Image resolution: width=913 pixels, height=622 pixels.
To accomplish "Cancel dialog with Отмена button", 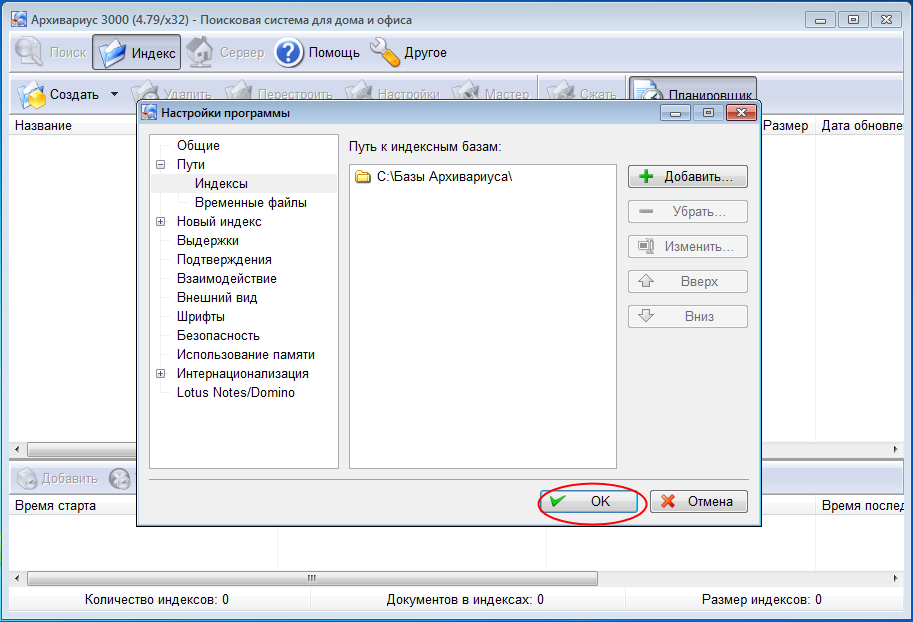I will pos(699,501).
